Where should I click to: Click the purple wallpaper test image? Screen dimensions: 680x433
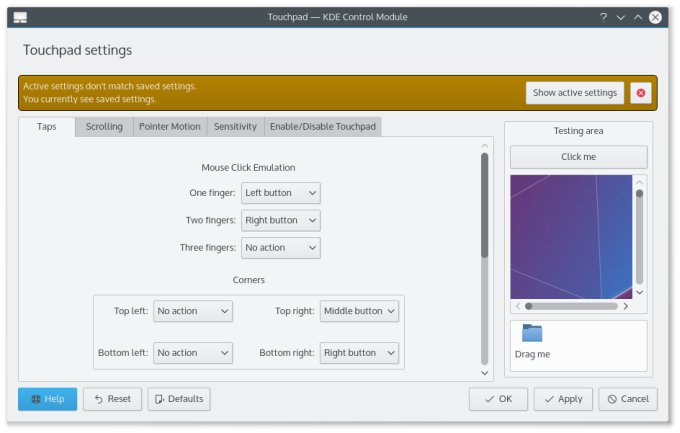(571, 237)
